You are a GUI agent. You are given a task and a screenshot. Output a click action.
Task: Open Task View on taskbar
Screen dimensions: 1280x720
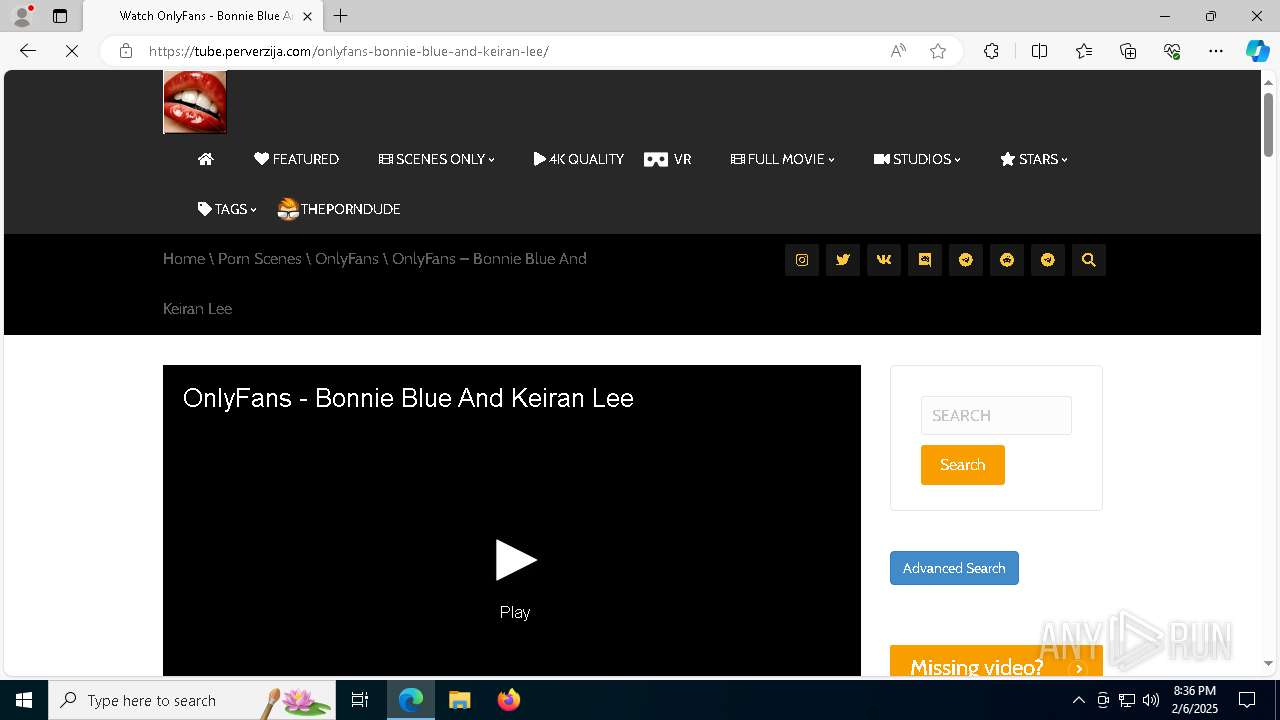click(x=360, y=700)
